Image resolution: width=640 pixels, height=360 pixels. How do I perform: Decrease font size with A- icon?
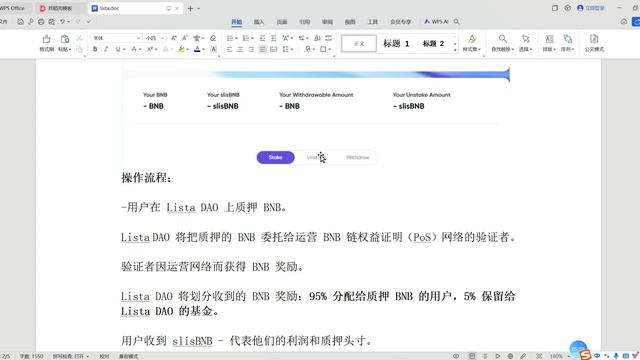[x=184, y=38]
